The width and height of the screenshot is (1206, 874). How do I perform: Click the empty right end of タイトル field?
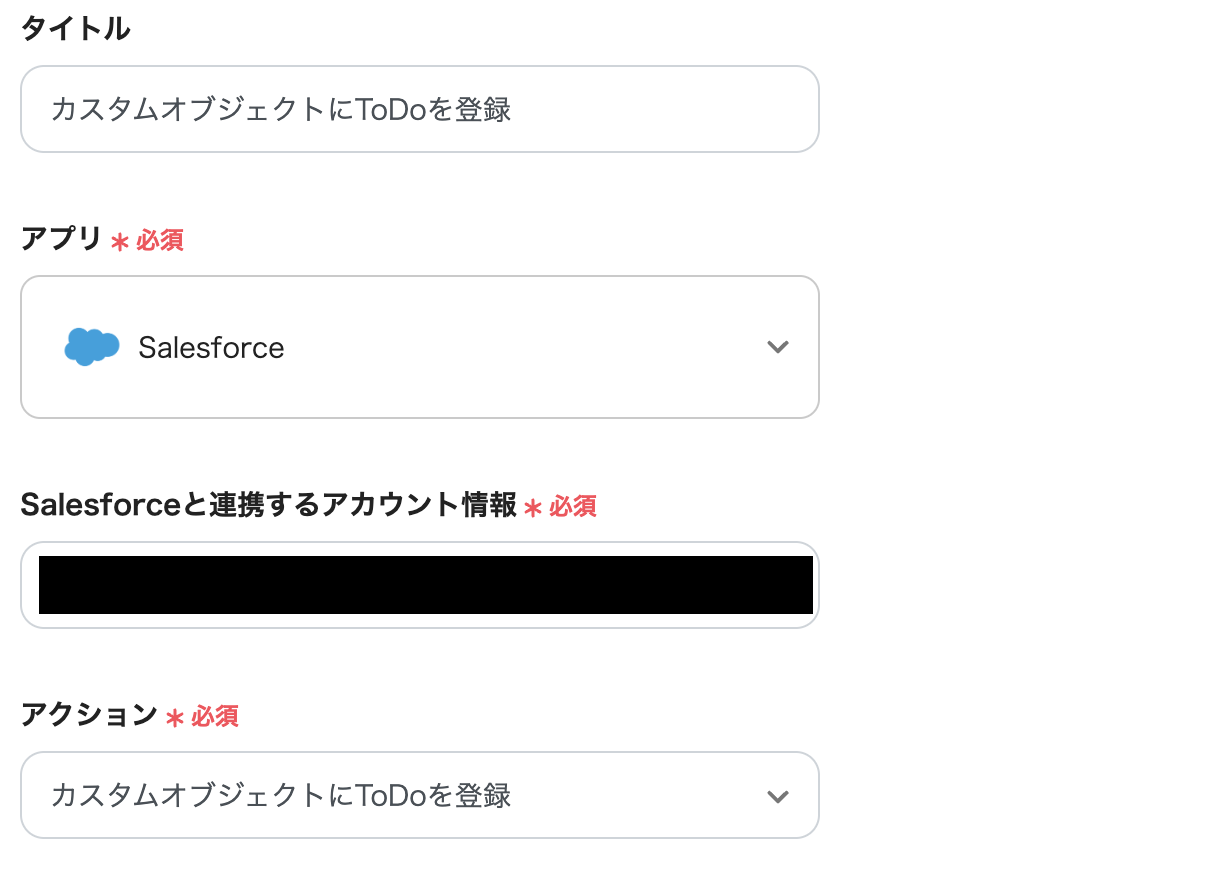pos(700,109)
